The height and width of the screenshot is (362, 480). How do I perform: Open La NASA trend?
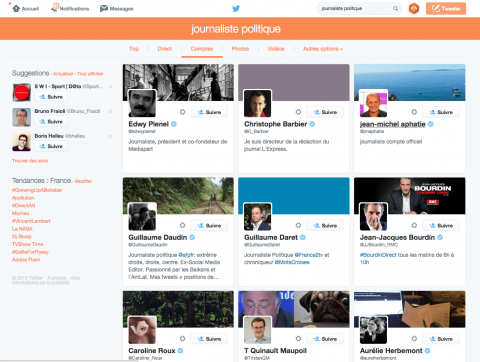[x=22, y=229]
